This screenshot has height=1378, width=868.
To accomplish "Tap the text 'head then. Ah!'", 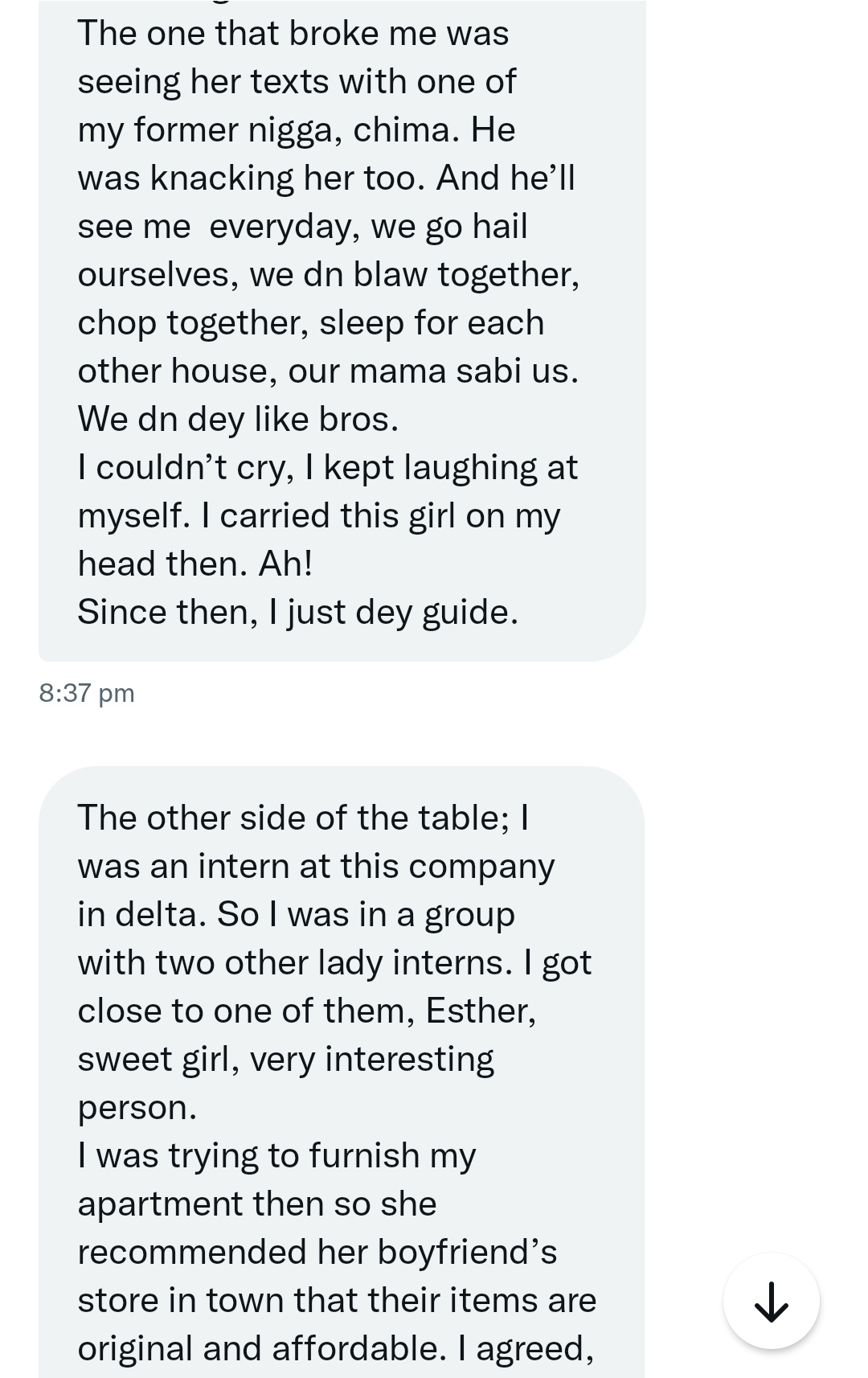I will click(195, 564).
